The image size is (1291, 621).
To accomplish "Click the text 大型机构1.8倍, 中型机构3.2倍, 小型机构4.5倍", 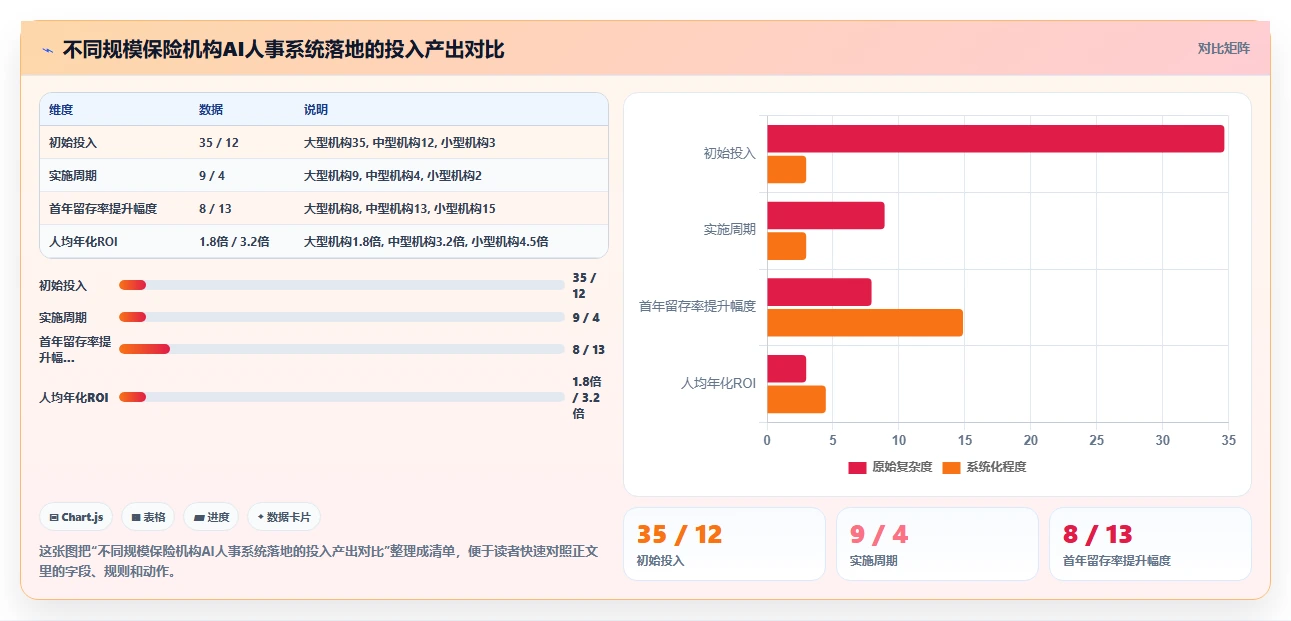I will 426,242.
